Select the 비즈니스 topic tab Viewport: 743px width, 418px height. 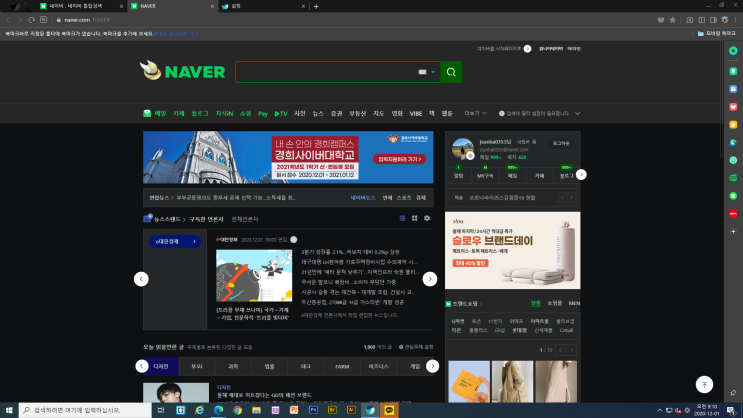coord(378,366)
